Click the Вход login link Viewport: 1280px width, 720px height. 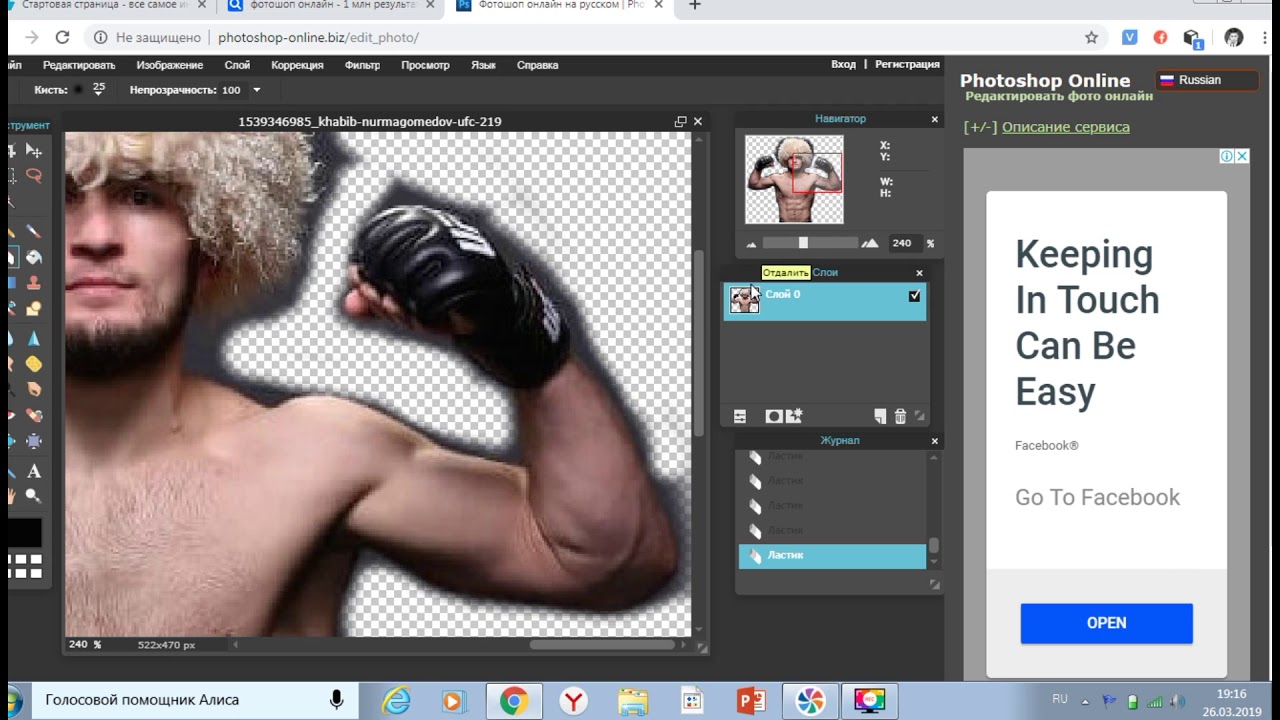coord(843,64)
